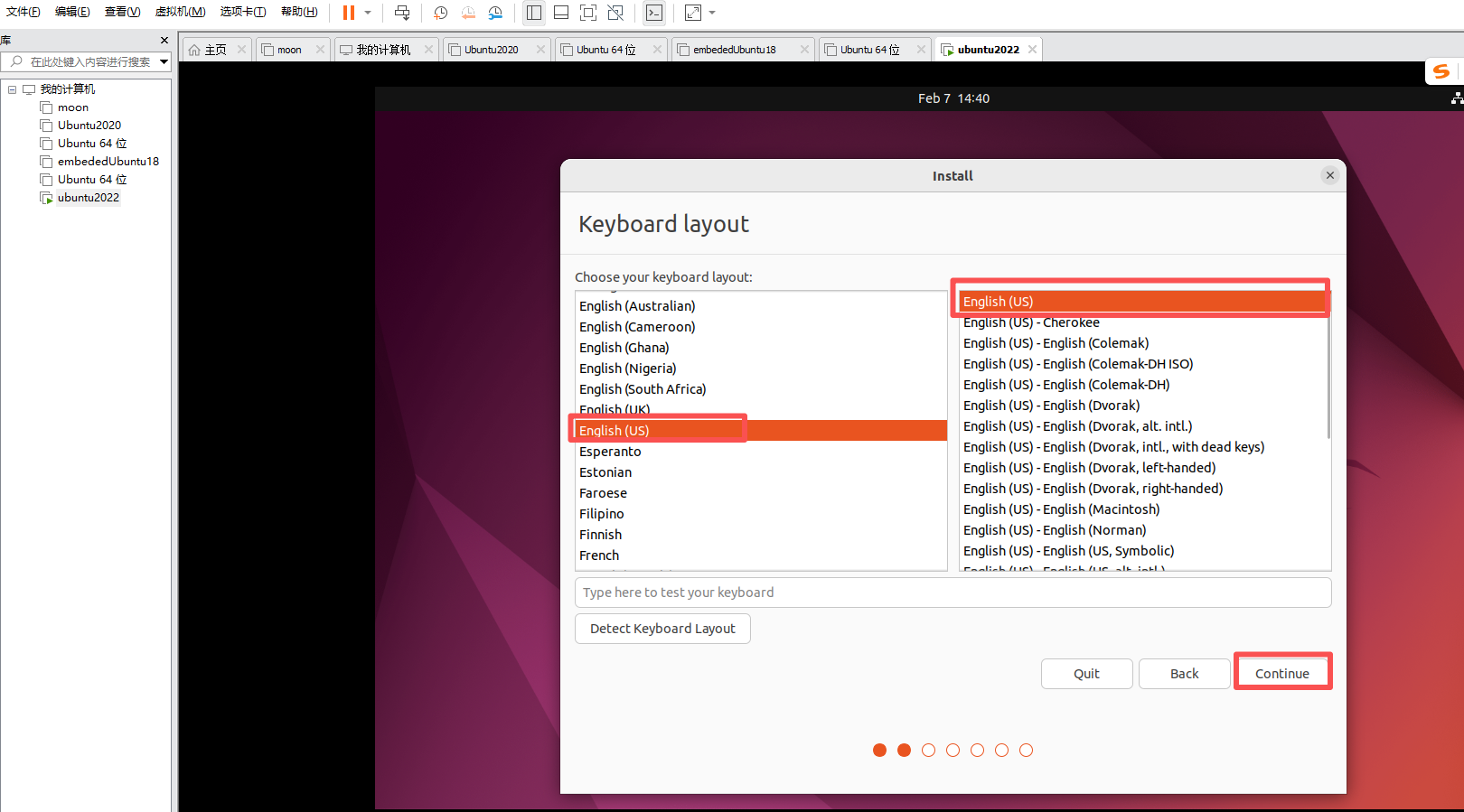Toggle the thumbnail bar view icon
Image resolution: width=1464 pixels, height=812 pixels.
[x=561, y=13]
